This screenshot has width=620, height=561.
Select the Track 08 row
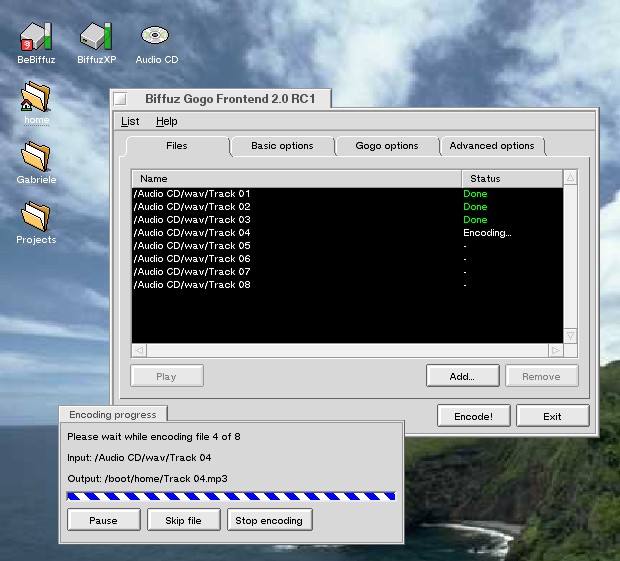tap(347, 285)
